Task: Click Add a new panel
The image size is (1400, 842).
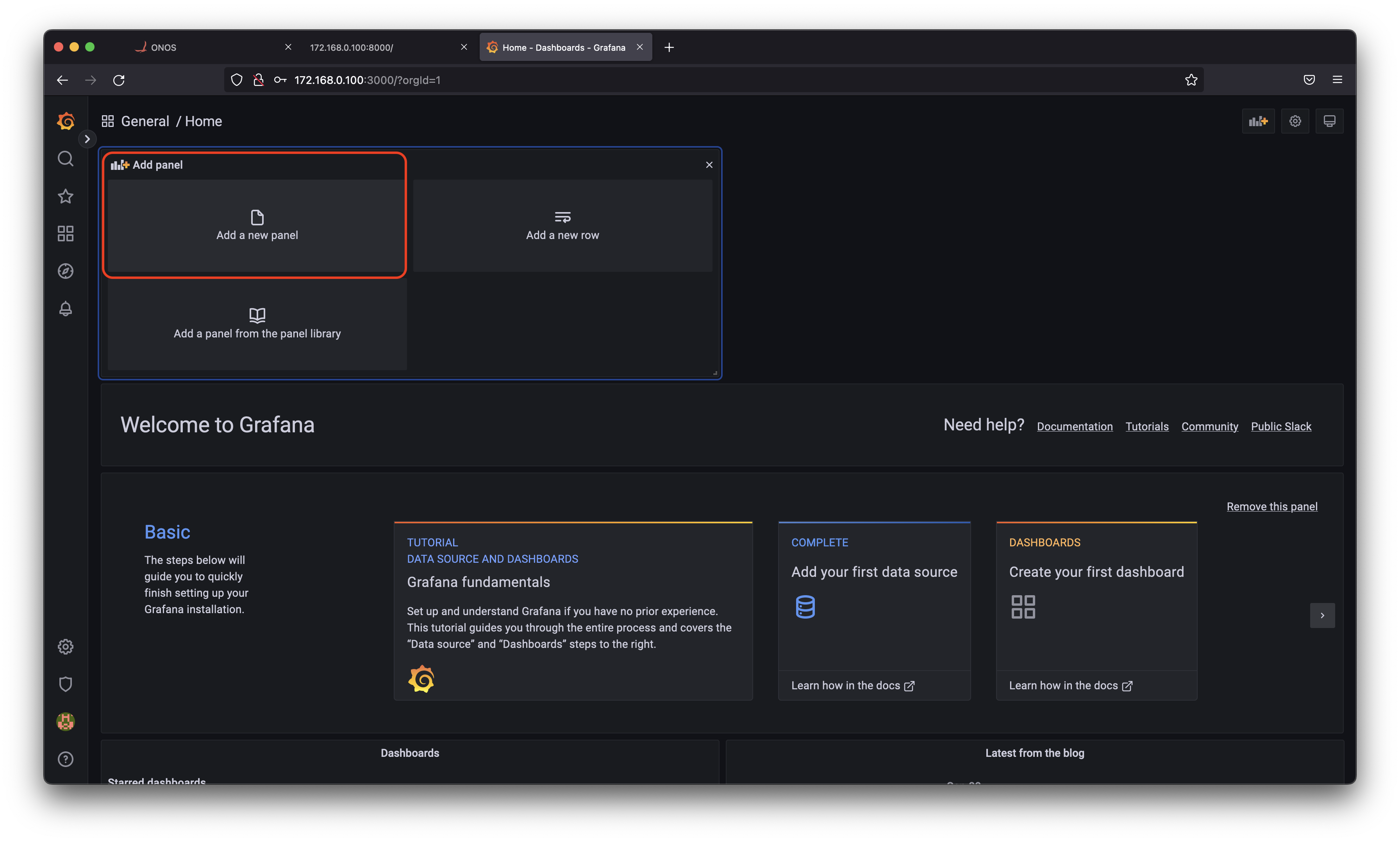Action: (x=257, y=226)
